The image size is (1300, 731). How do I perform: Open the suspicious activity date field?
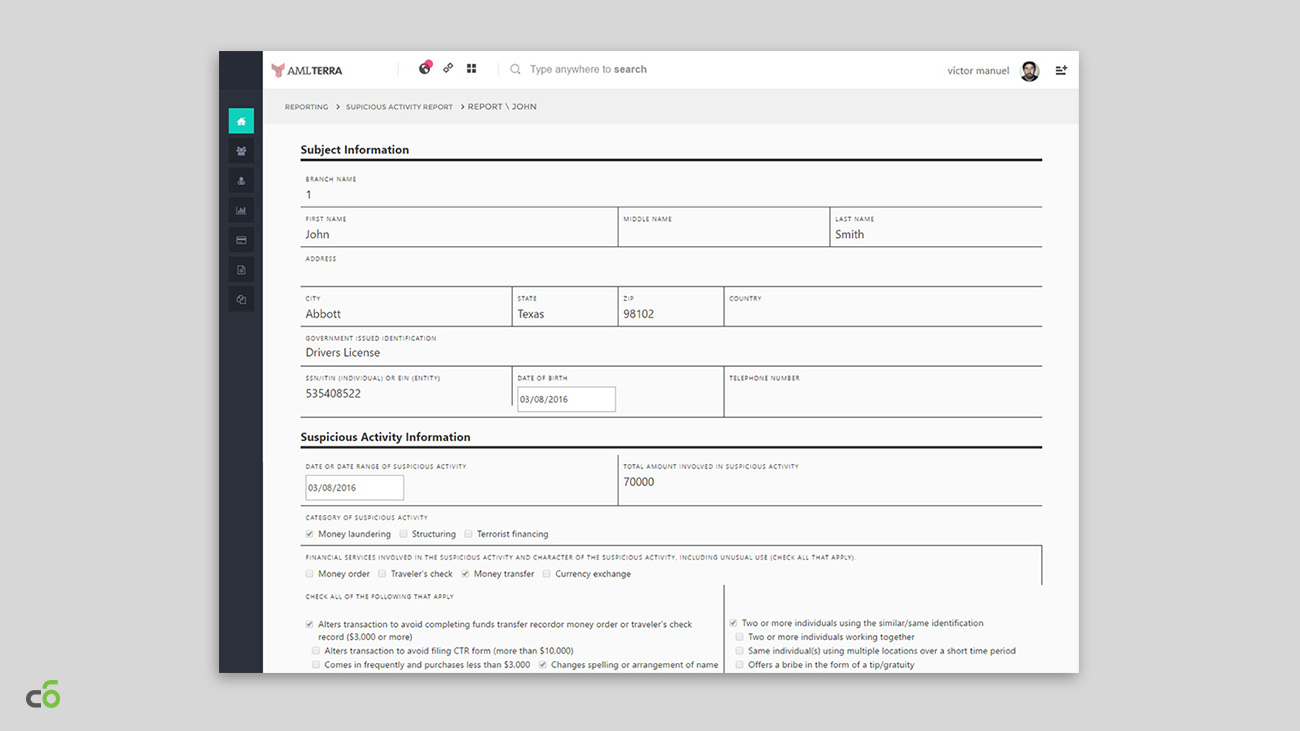click(x=354, y=488)
